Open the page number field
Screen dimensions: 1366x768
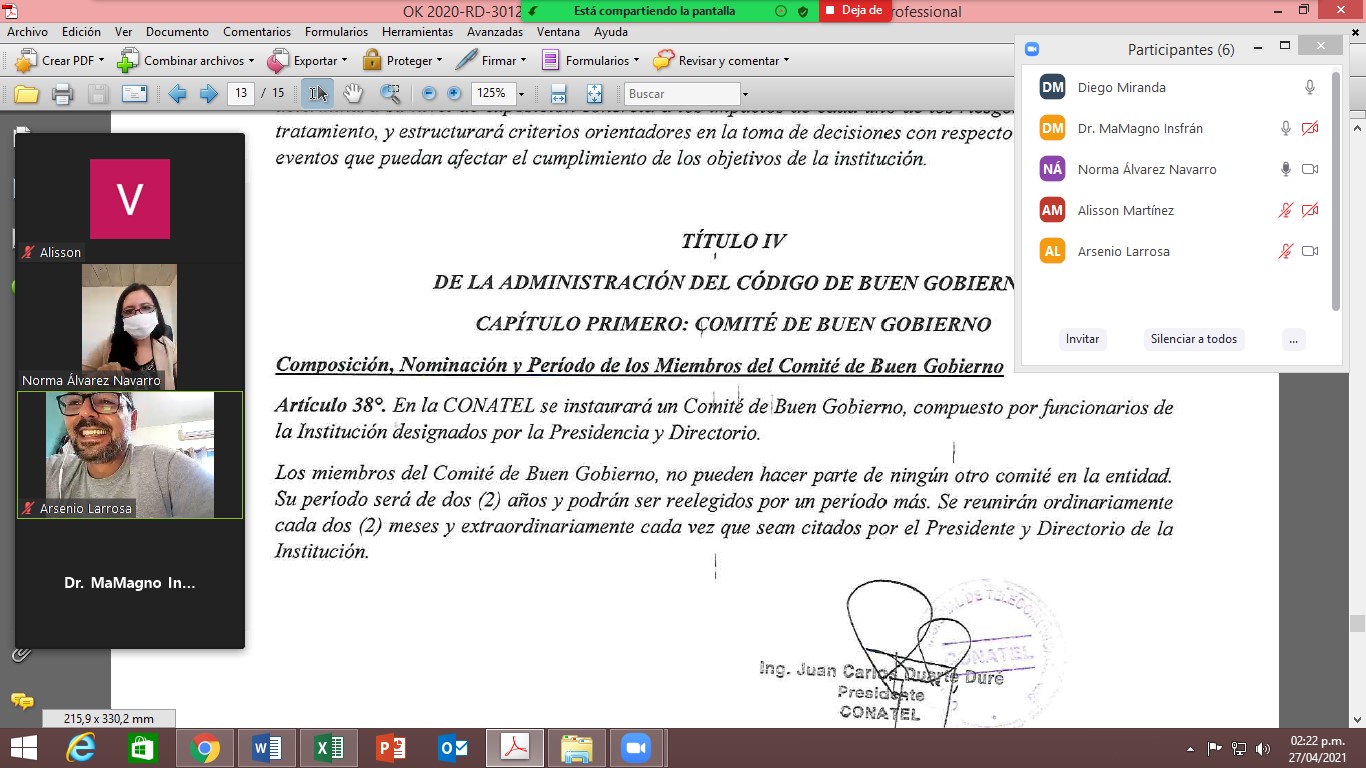point(240,93)
